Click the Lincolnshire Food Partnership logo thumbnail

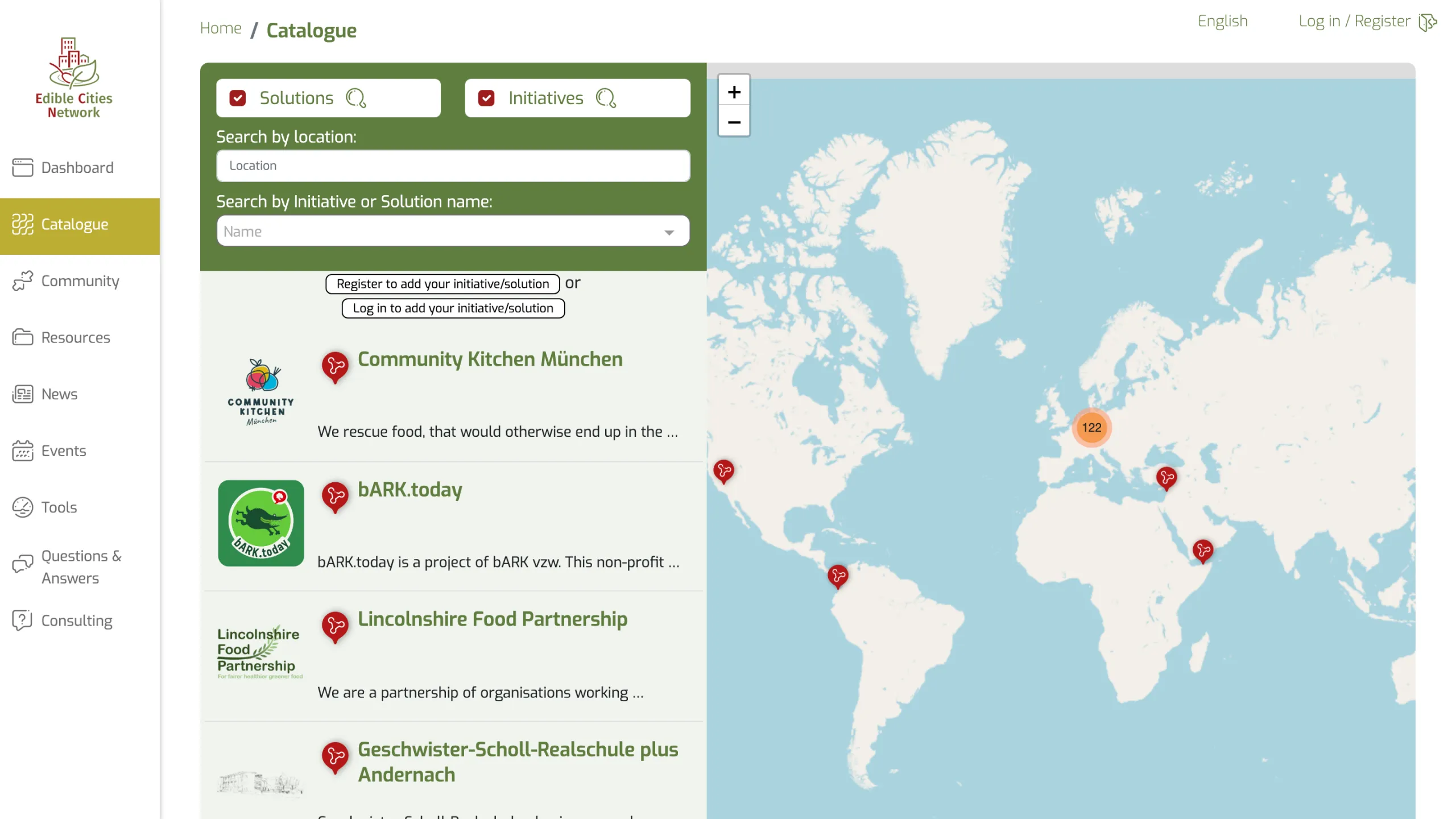point(260,652)
